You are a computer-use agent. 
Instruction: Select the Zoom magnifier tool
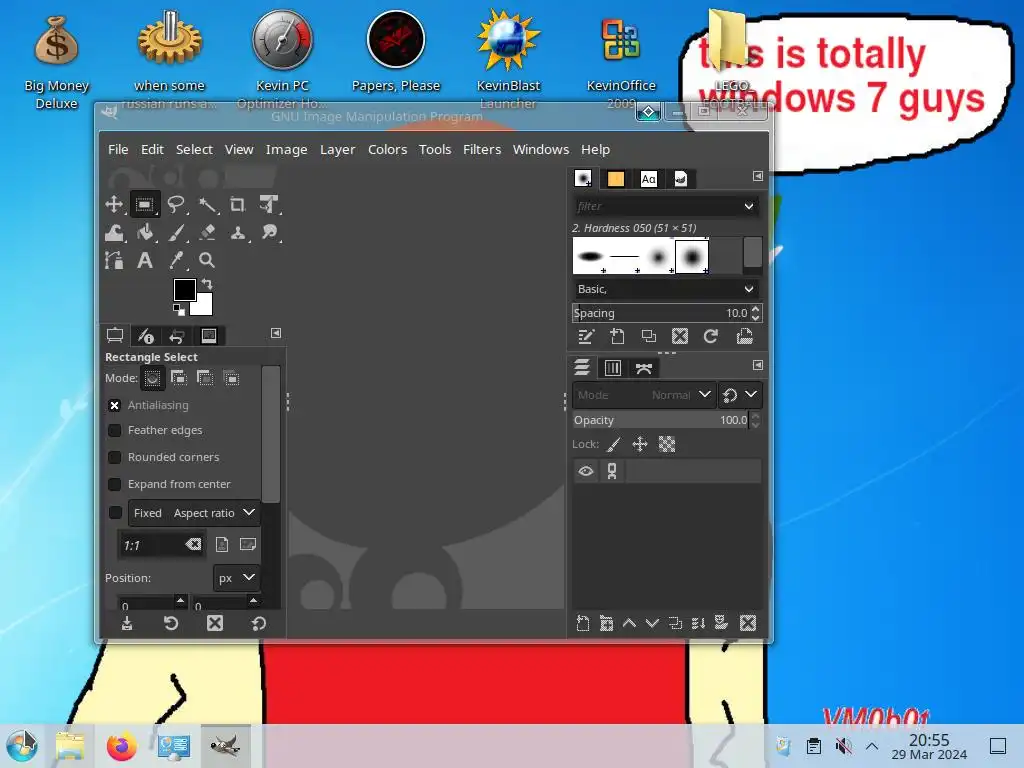[207, 261]
